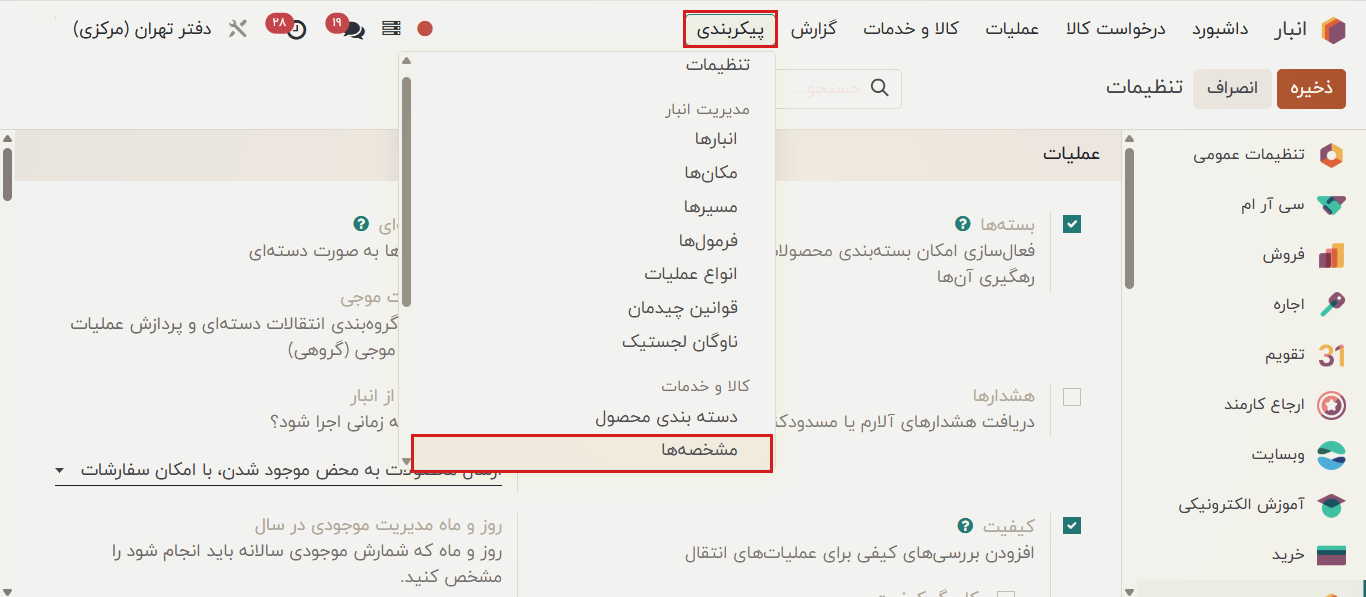Viewport: 1366px width, 597px height.
Task: Open the Website (وبسایت) icon
Action: point(1331,455)
